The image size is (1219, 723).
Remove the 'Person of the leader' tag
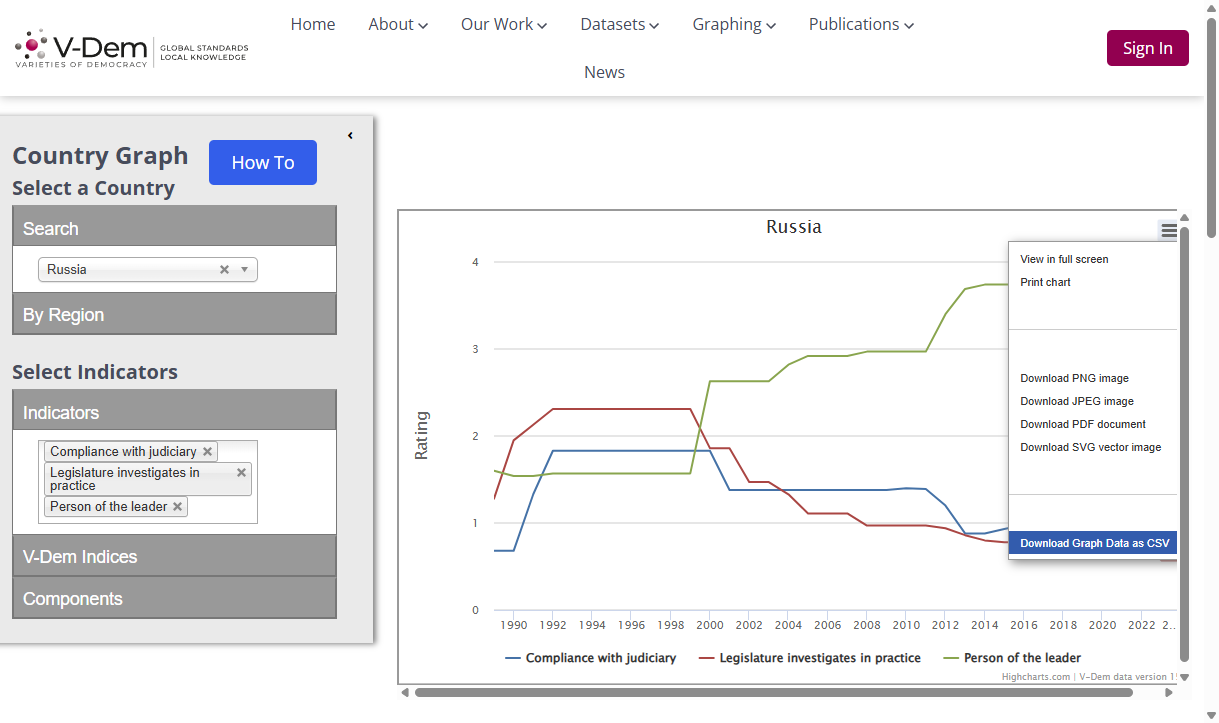coord(177,506)
